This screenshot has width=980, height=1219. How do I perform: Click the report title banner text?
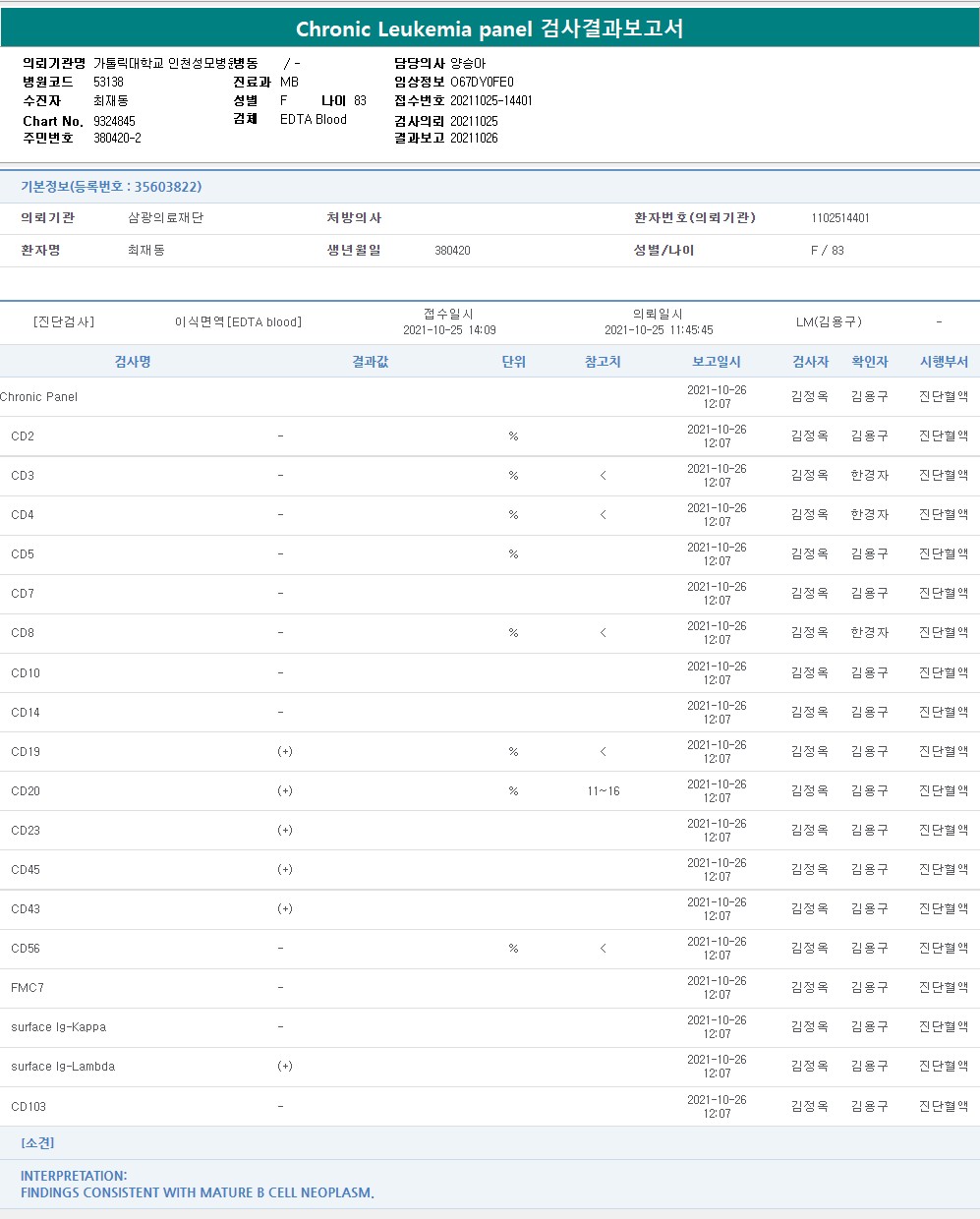coord(490,29)
